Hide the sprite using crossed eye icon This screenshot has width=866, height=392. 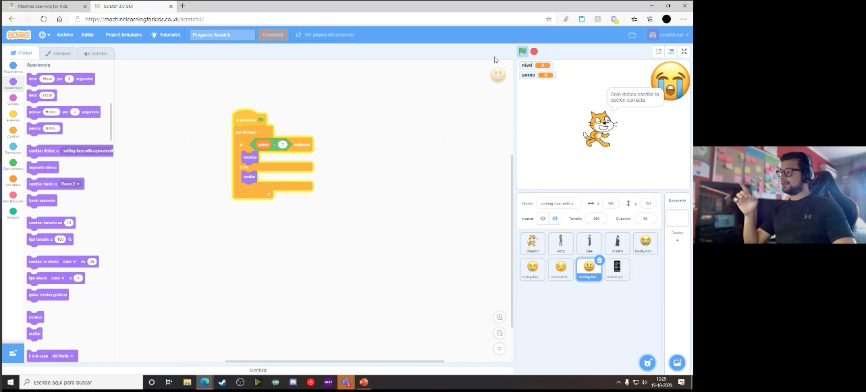555,219
